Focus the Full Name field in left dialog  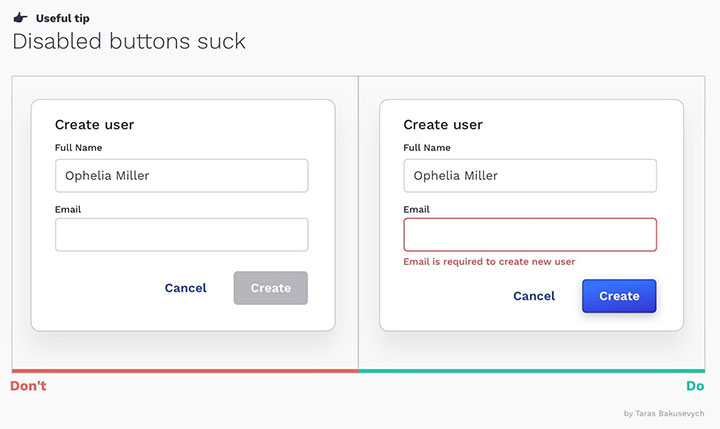tap(182, 175)
